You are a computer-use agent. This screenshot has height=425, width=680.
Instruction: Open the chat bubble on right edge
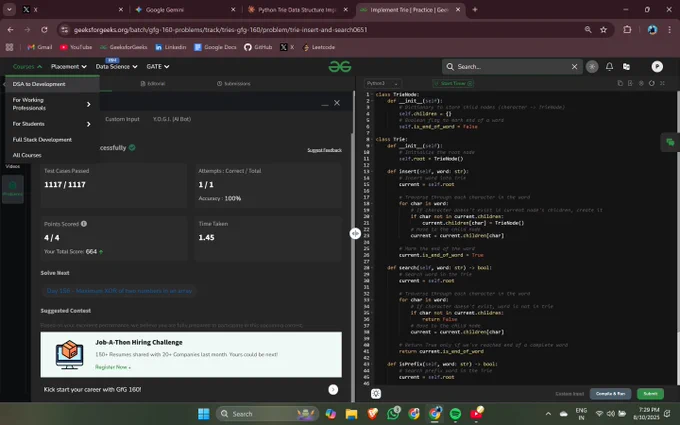coord(670,142)
